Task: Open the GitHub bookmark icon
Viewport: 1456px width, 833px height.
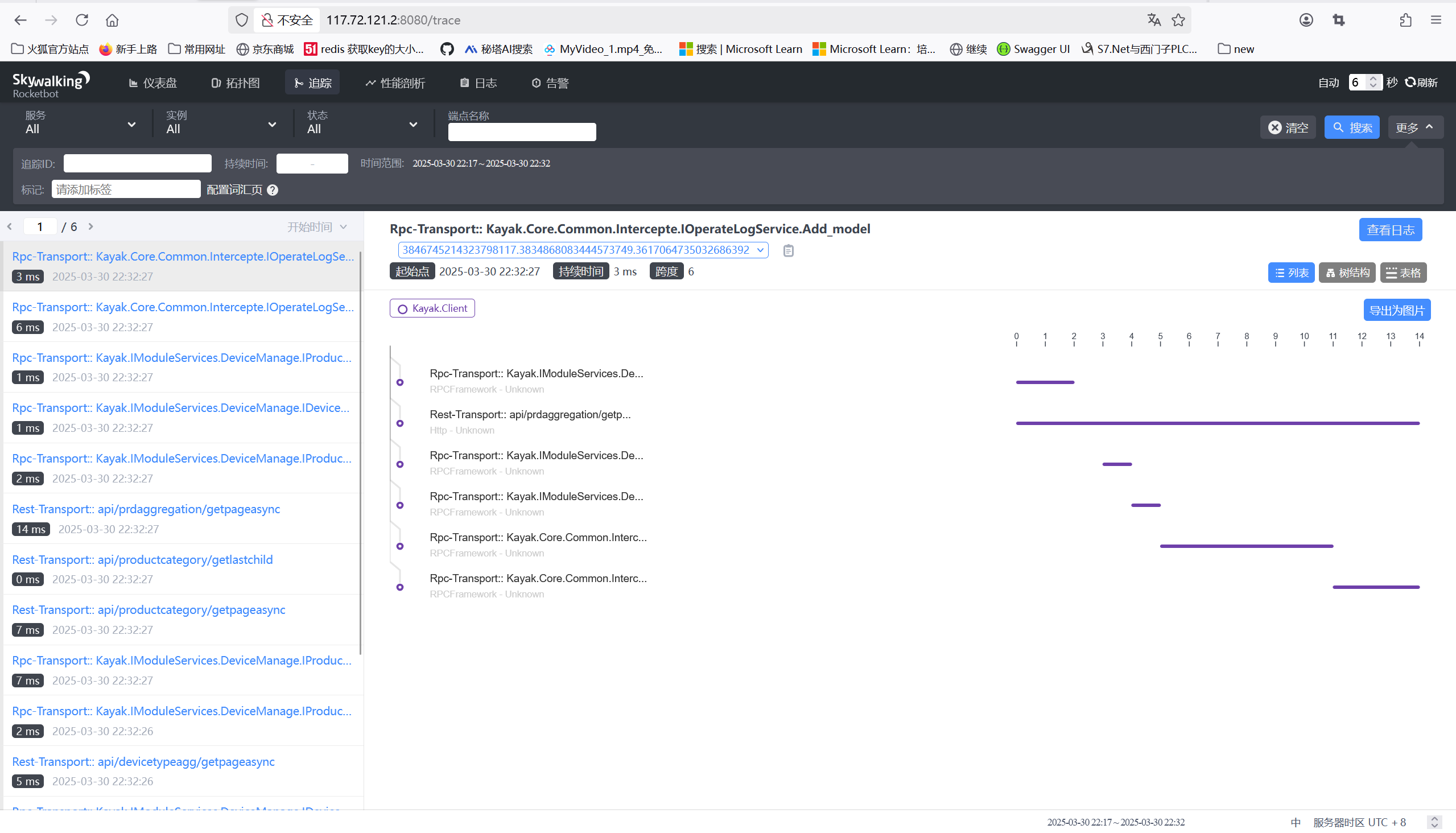Action: pos(447,49)
